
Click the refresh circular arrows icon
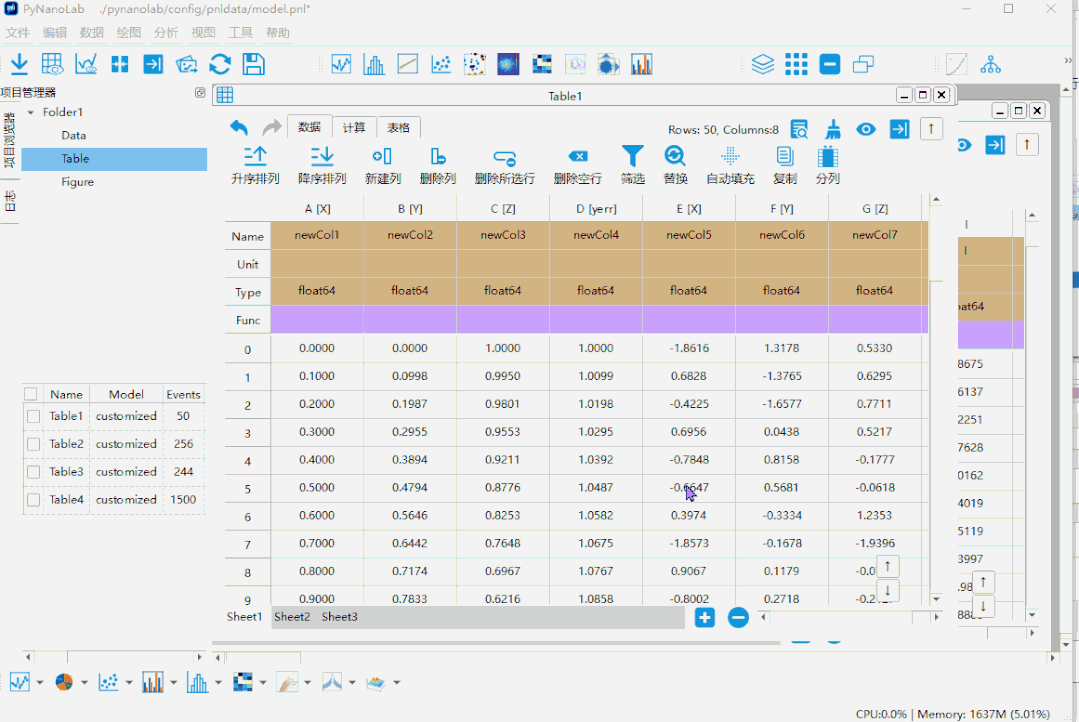(220, 64)
